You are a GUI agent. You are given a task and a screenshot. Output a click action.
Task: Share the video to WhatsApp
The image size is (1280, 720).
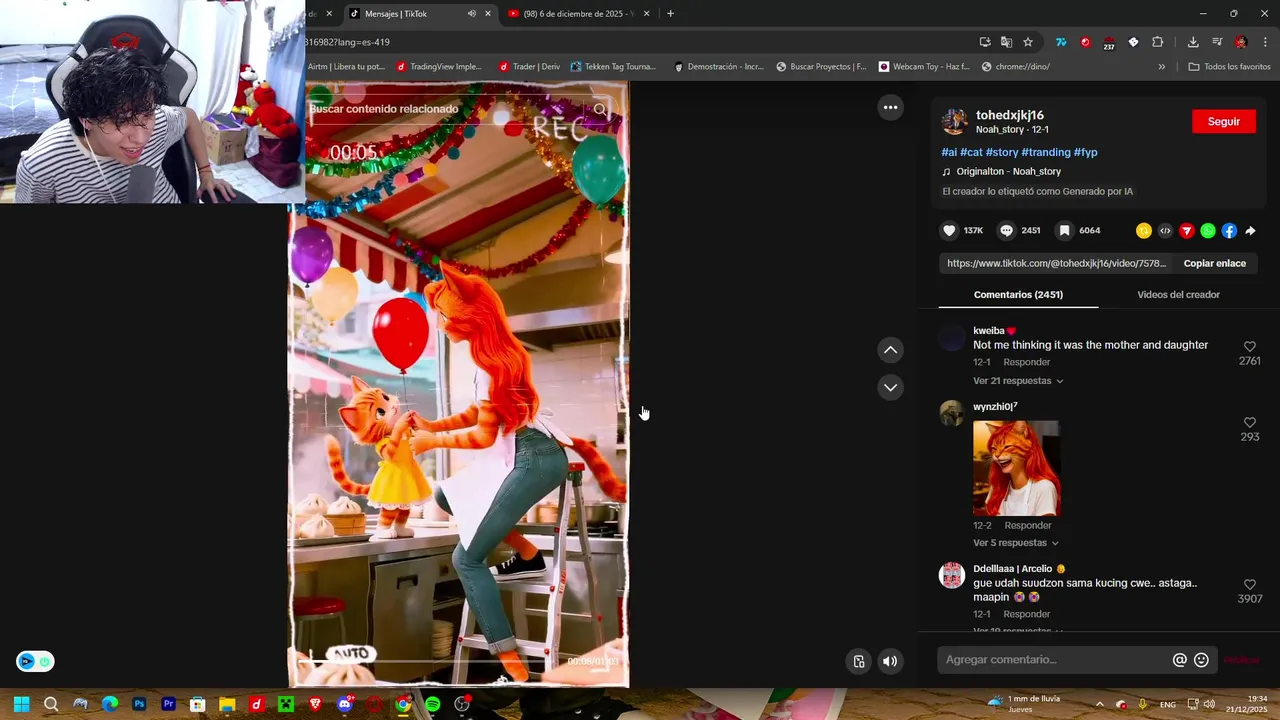[1208, 231]
